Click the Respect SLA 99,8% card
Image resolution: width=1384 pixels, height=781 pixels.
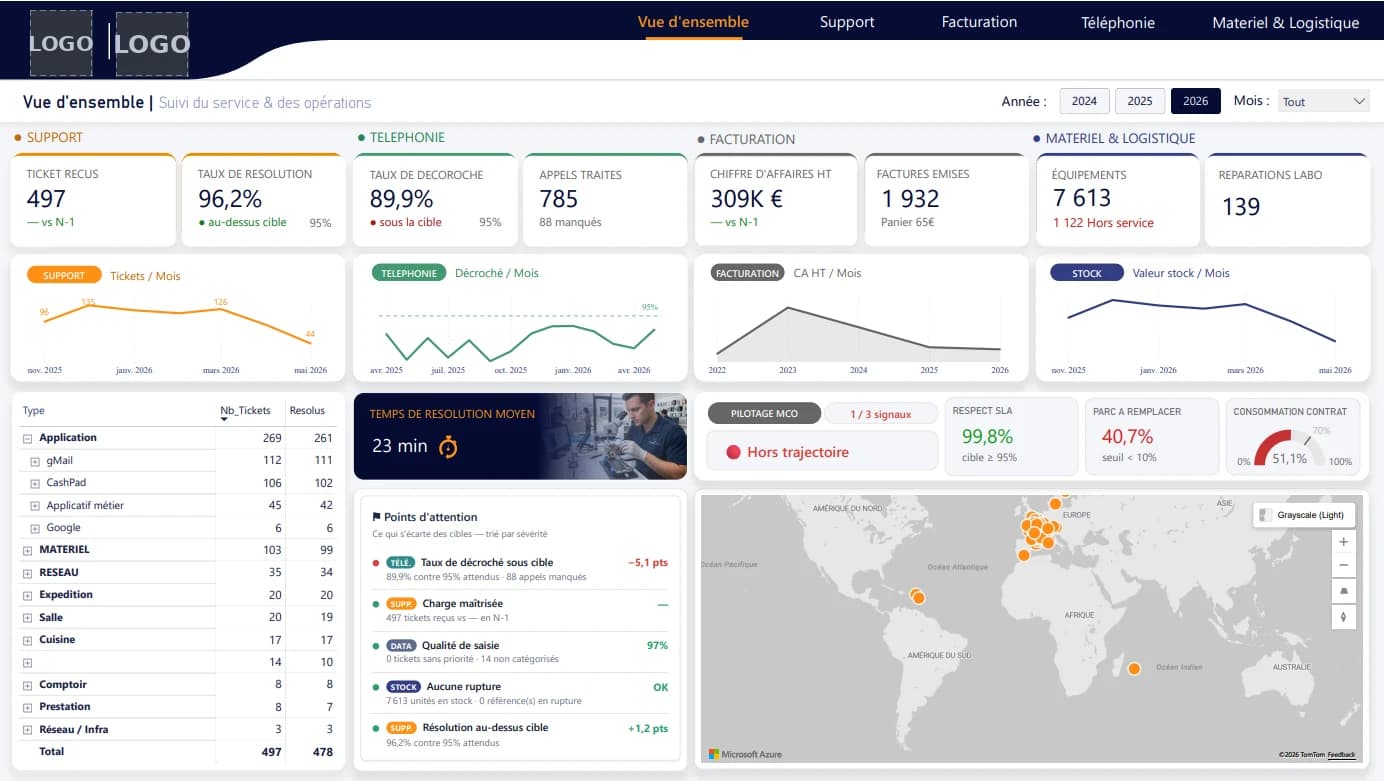1011,436
